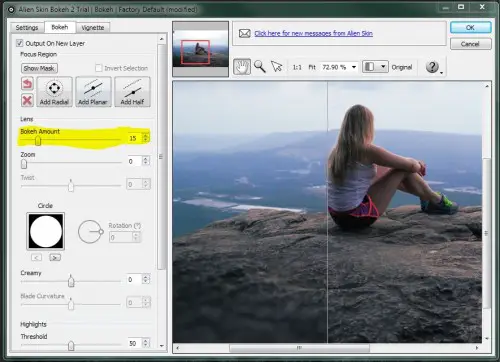Click the Creamy value field
Image resolution: width=500 pixels, height=362 pixels.
point(134,279)
